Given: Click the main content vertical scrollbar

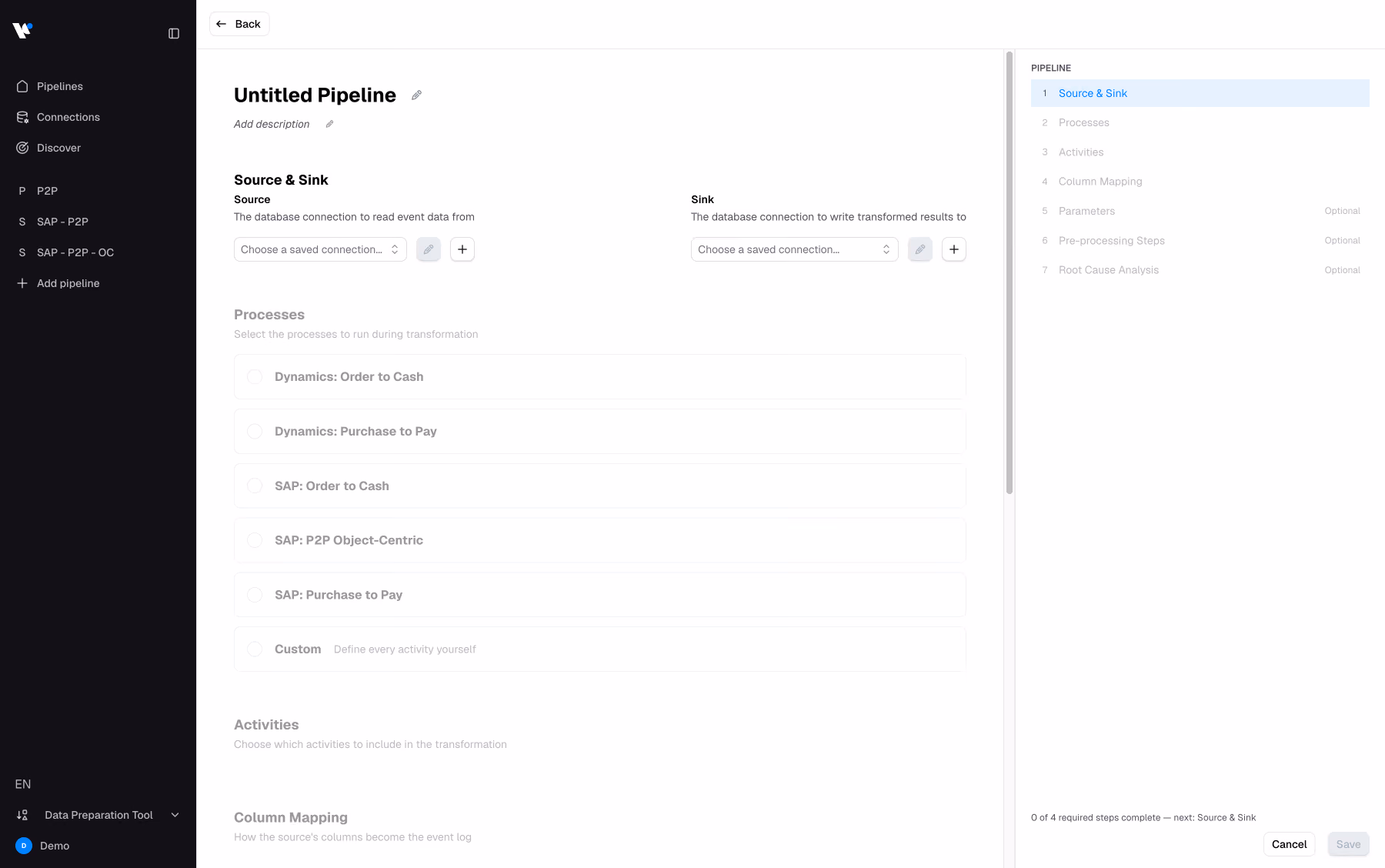Looking at the screenshot, I should pos(1010,273).
